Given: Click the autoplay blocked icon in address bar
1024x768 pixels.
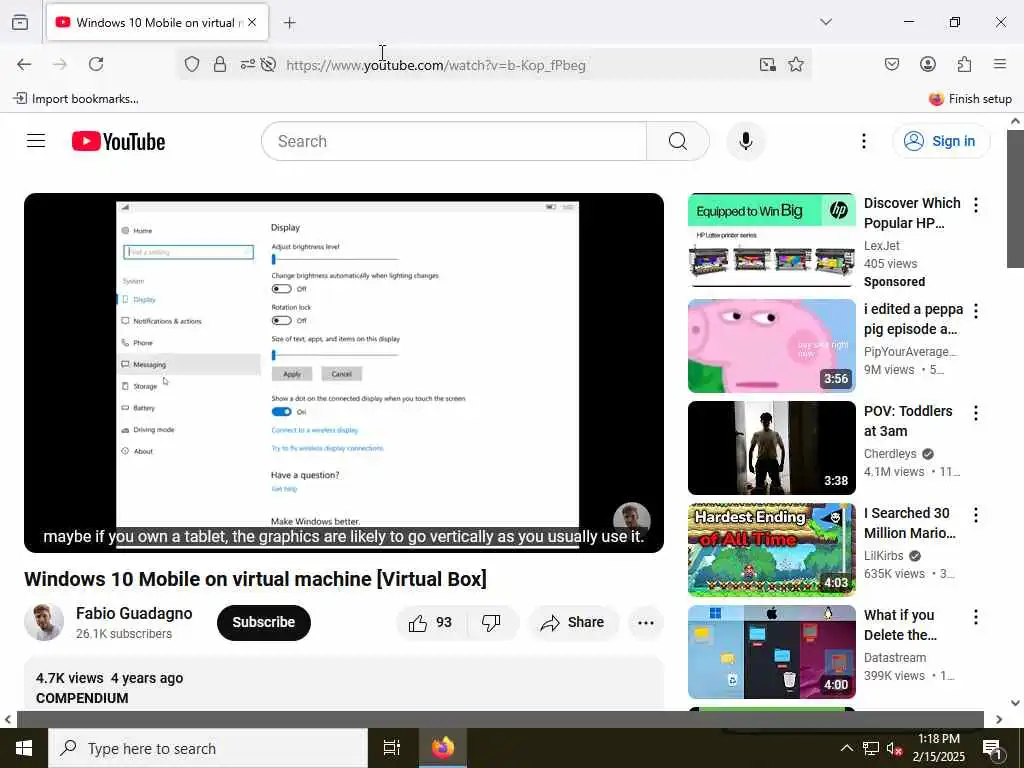Looking at the screenshot, I should click(x=268, y=64).
